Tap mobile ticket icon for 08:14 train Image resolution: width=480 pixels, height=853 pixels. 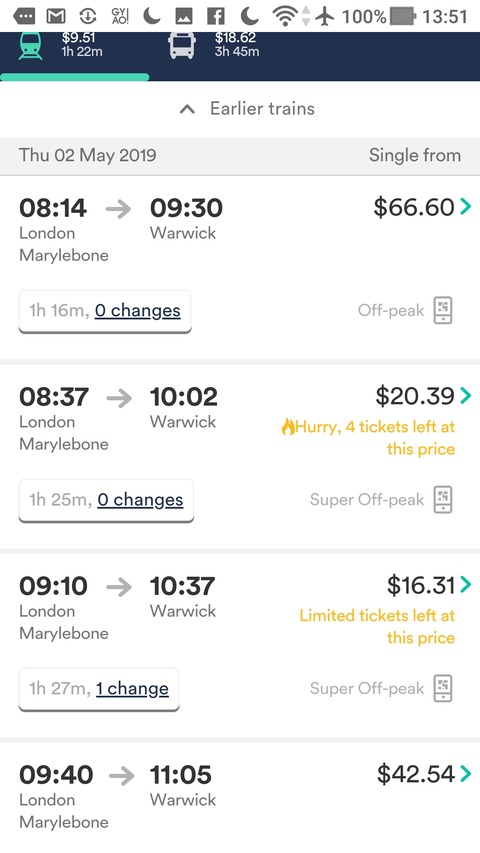(x=443, y=311)
